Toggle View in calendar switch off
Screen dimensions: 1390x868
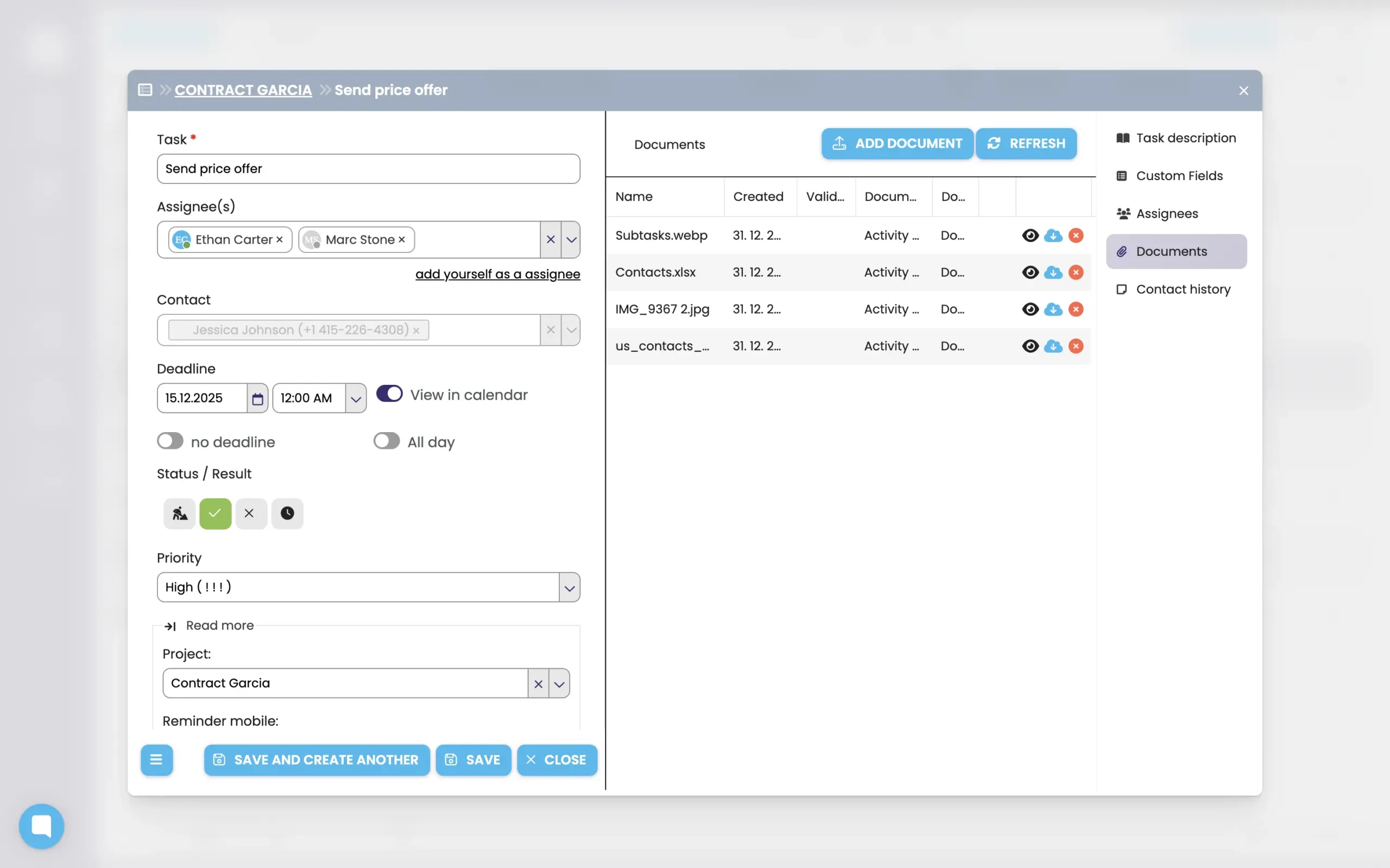click(389, 395)
